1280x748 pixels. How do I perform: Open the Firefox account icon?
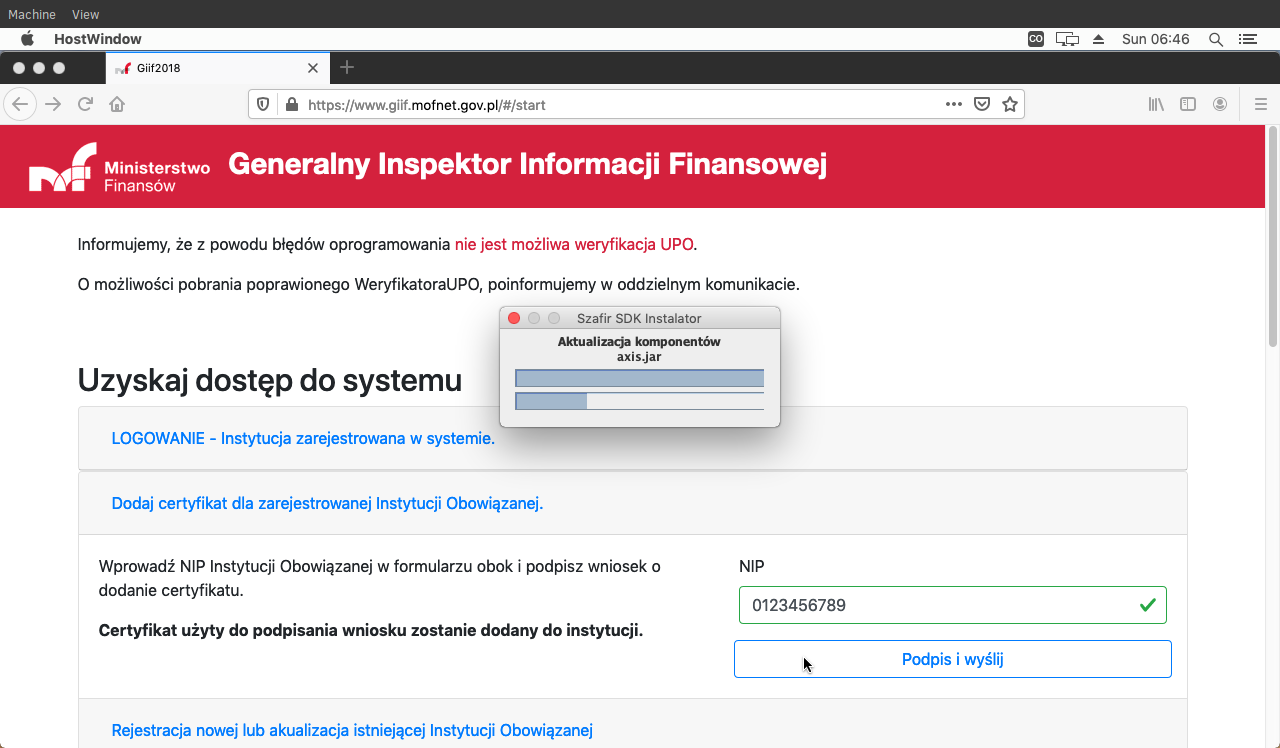point(1220,104)
